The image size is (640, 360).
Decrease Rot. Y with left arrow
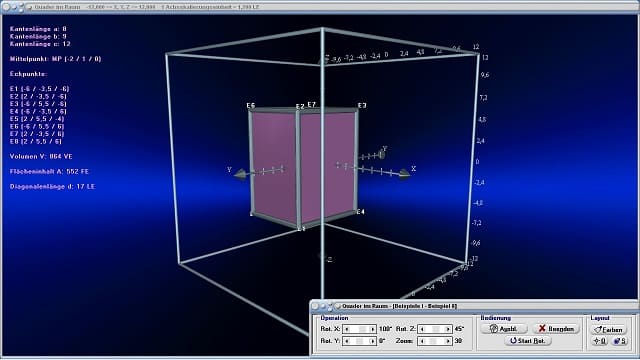tap(347, 341)
